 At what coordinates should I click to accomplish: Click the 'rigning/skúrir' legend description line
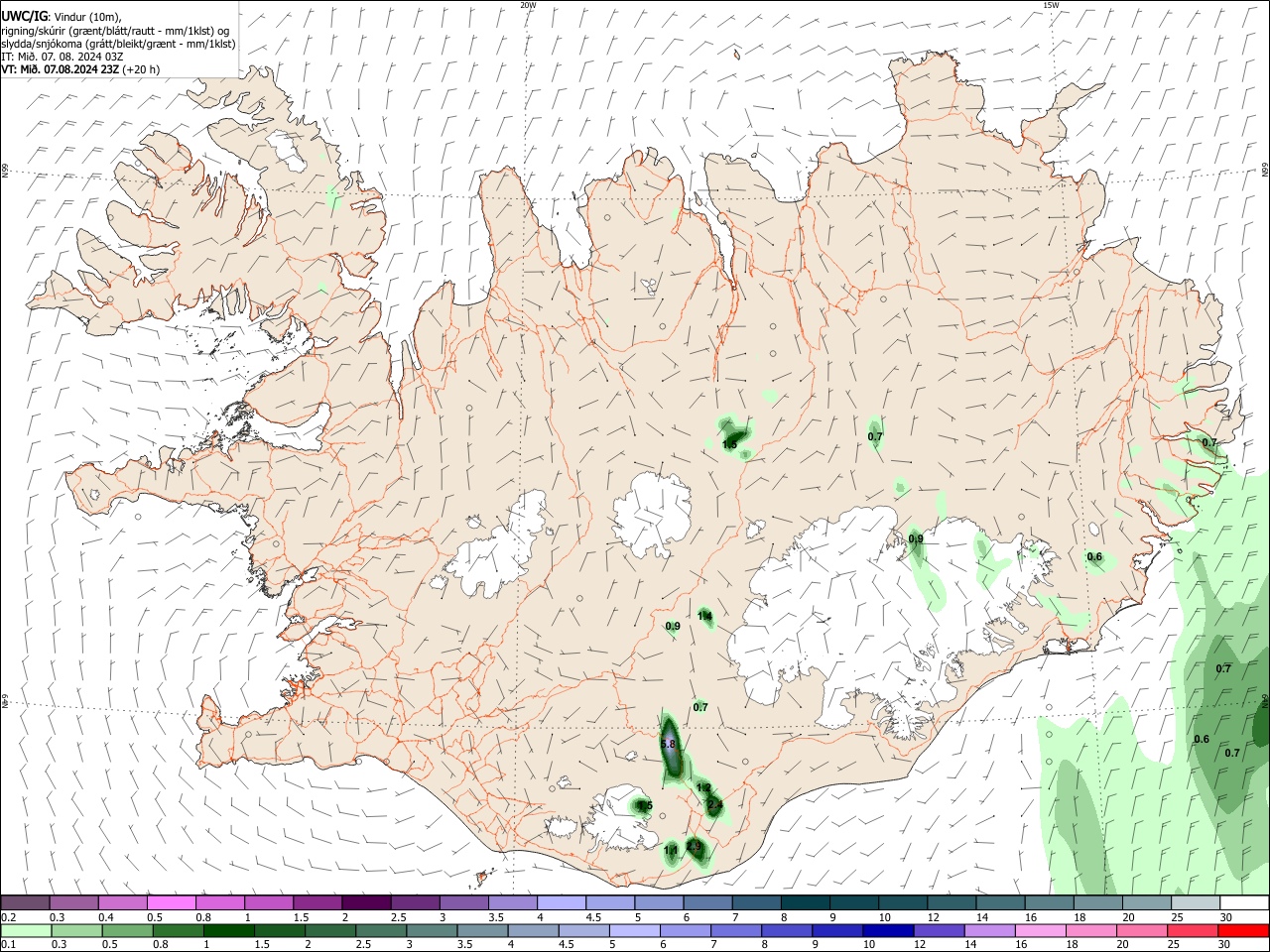pyautogui.click(x=115, y=31)
